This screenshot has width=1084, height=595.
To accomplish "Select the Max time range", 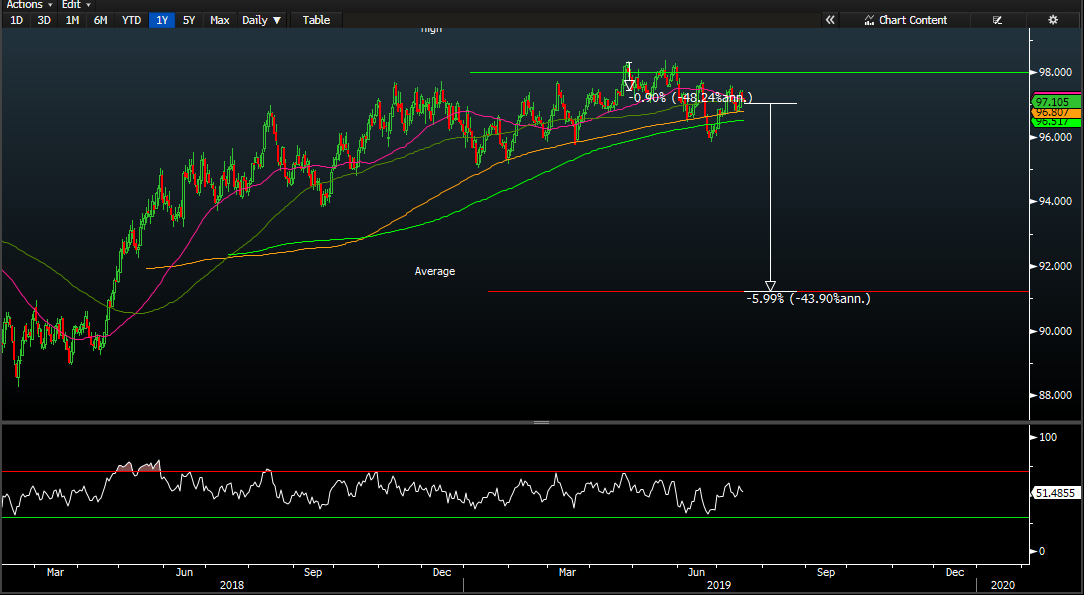I will (220, 20).
